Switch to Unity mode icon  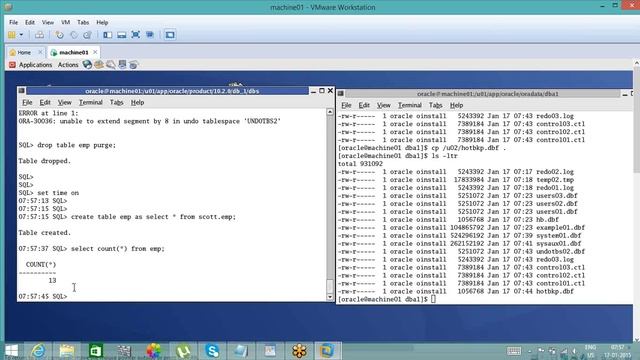coord(150,35)
